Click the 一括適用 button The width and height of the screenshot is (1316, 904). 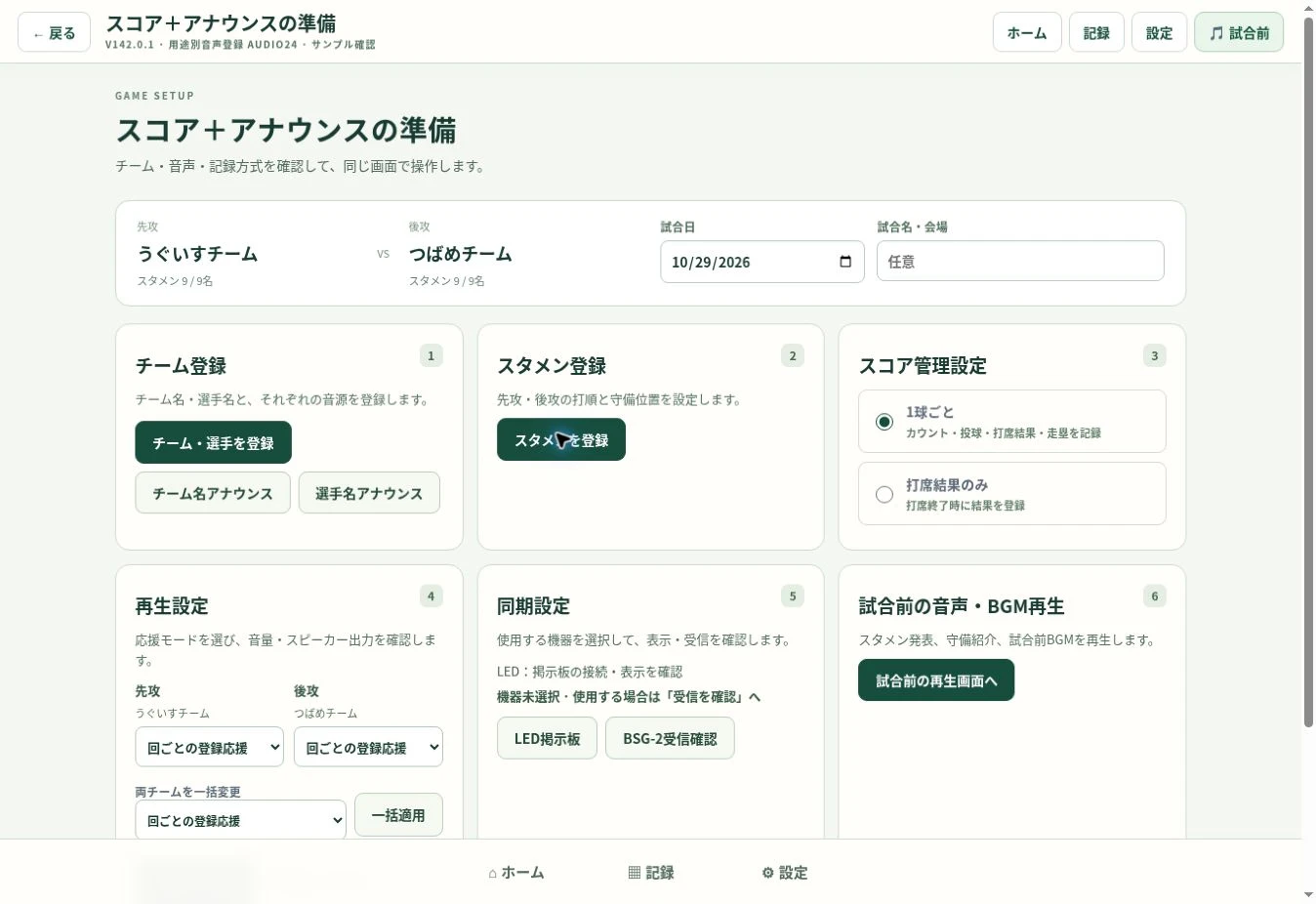click(x=398, y=814)
